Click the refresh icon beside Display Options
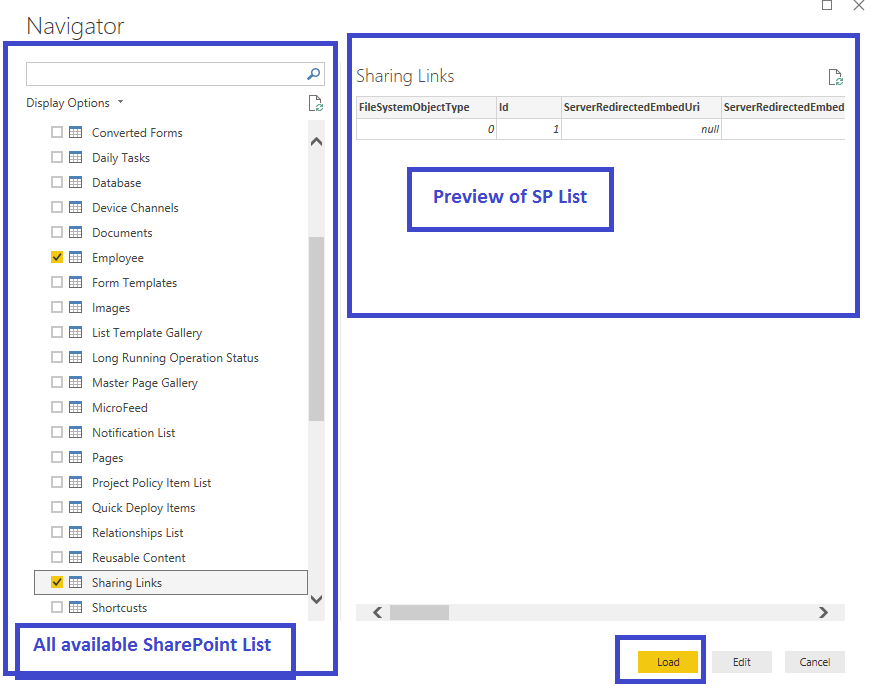 (316, 102)
